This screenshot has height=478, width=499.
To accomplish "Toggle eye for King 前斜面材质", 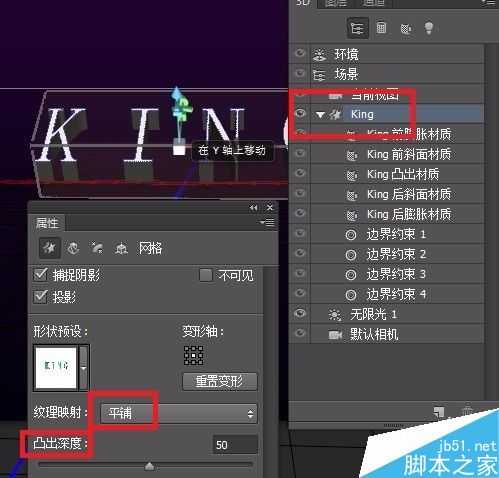I will coord(300,153).
